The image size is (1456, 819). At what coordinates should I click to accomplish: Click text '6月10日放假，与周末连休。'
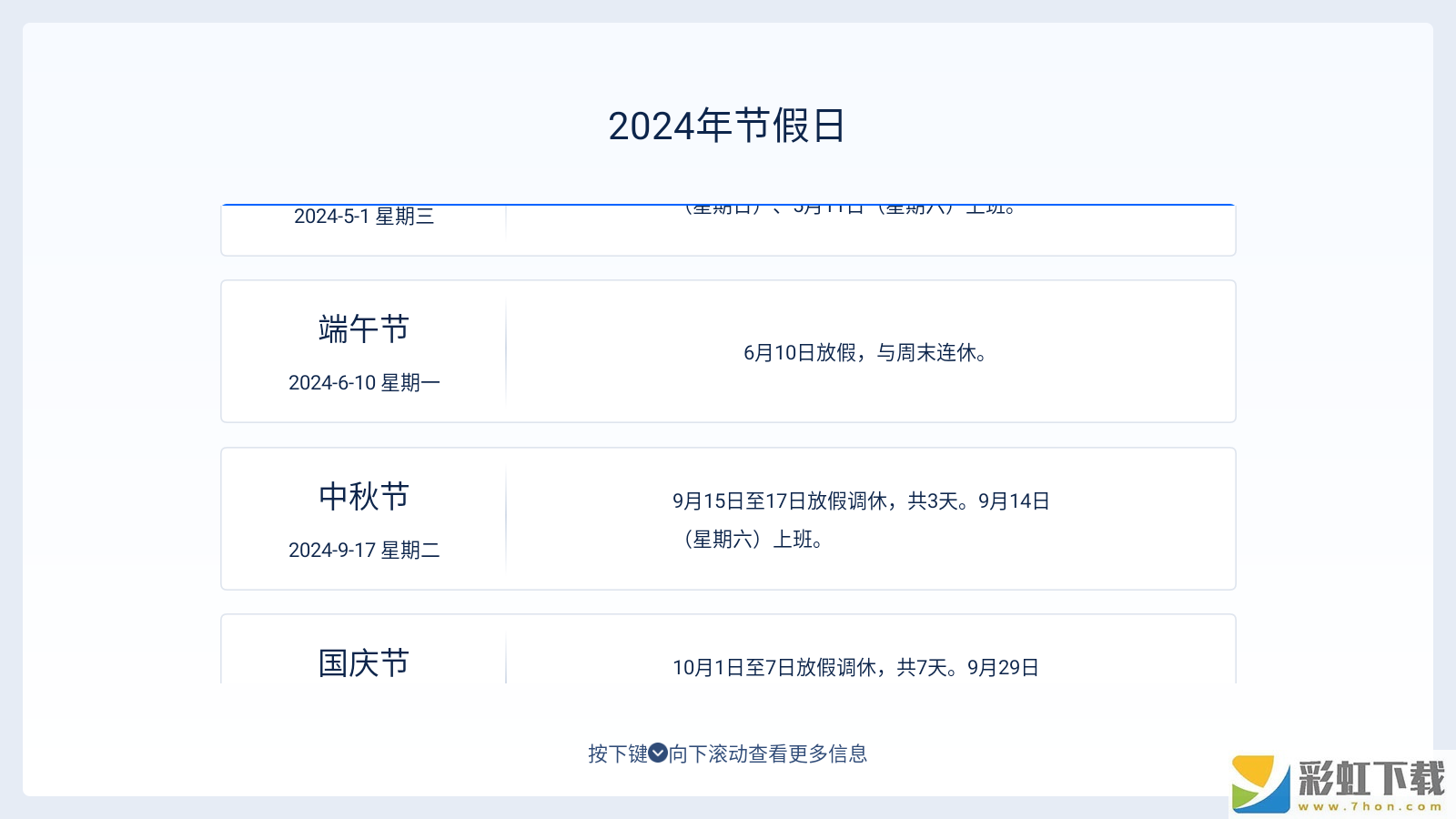[865, 353]
